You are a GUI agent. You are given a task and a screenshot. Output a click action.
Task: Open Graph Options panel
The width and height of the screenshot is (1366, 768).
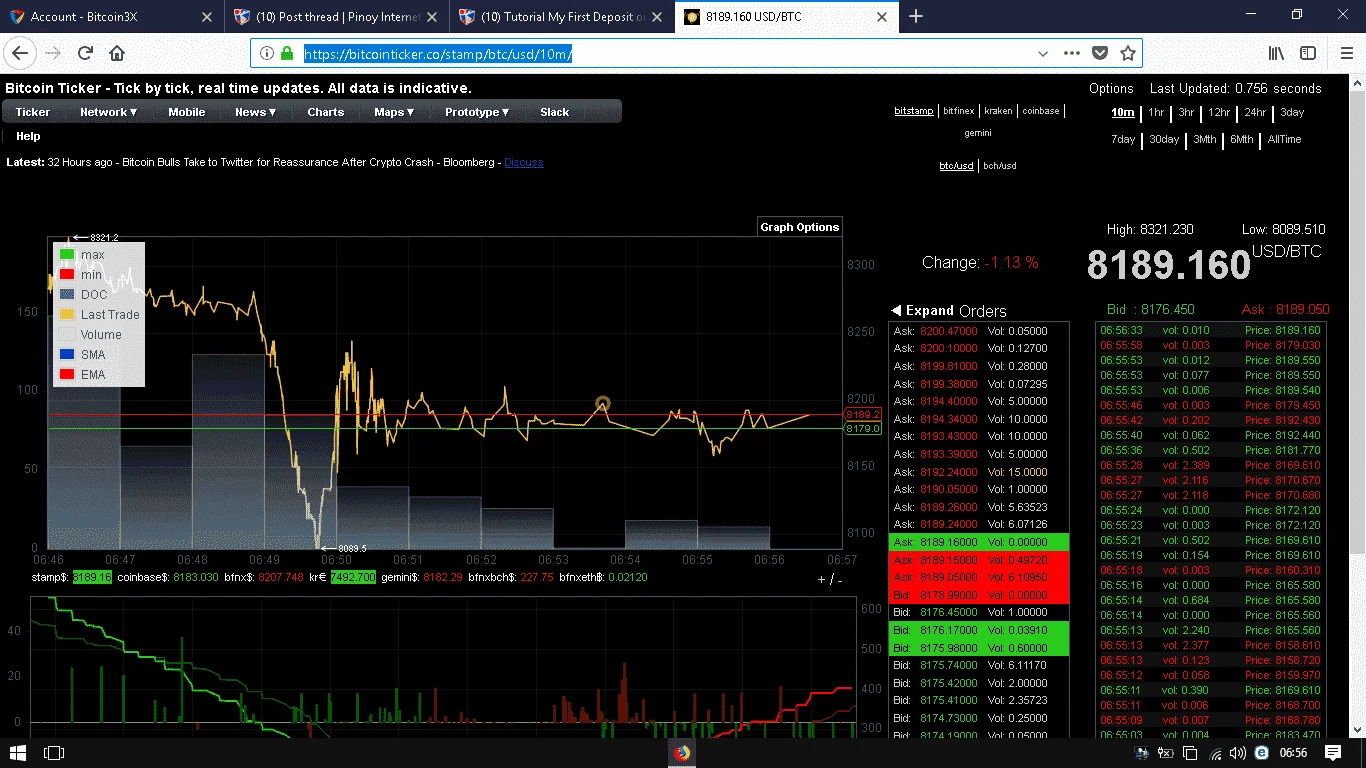(x=800, y=227)
